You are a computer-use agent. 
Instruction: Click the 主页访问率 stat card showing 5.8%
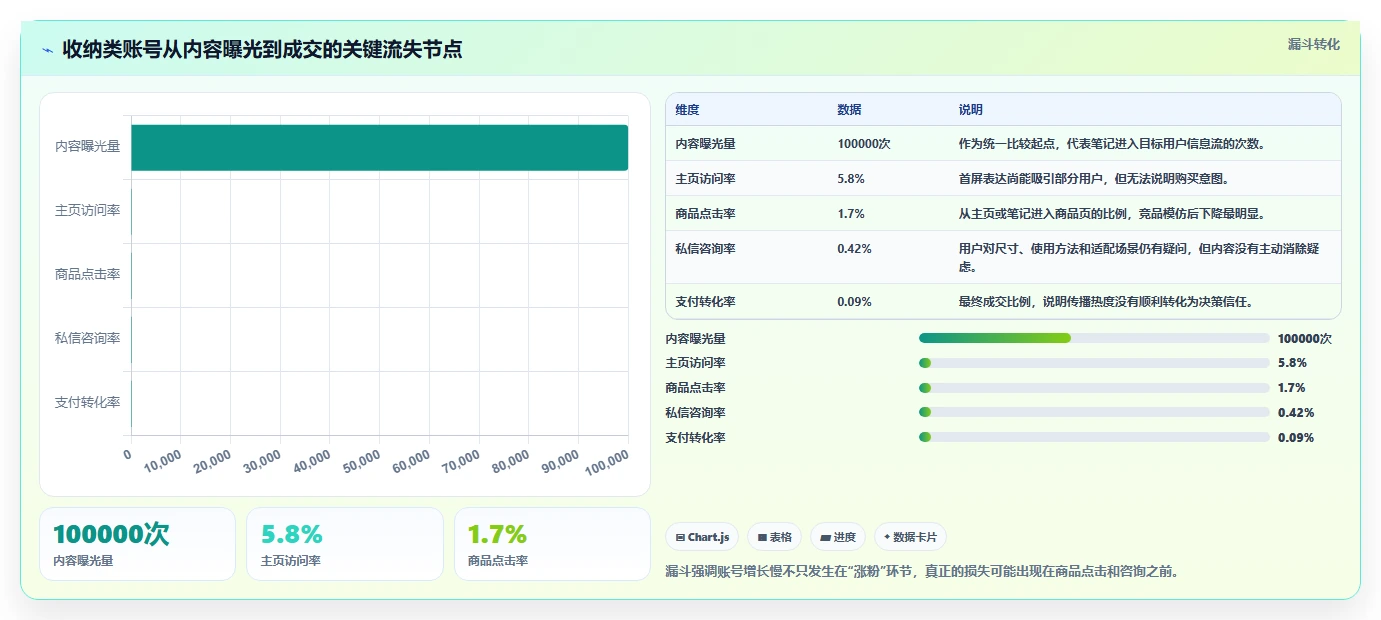pyautogui.click(x=345, y=544)
